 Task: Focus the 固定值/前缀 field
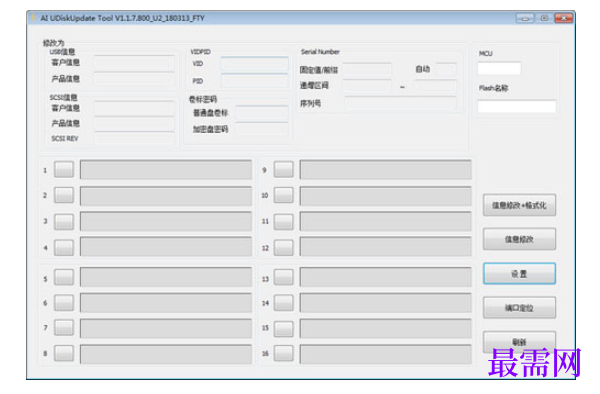[x=367, y=70]
